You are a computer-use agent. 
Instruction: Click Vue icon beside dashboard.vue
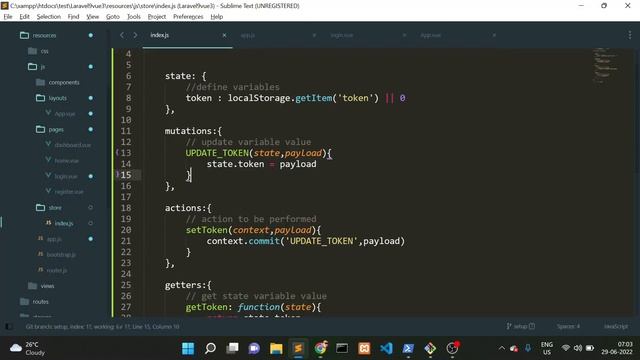coord(48,144)
